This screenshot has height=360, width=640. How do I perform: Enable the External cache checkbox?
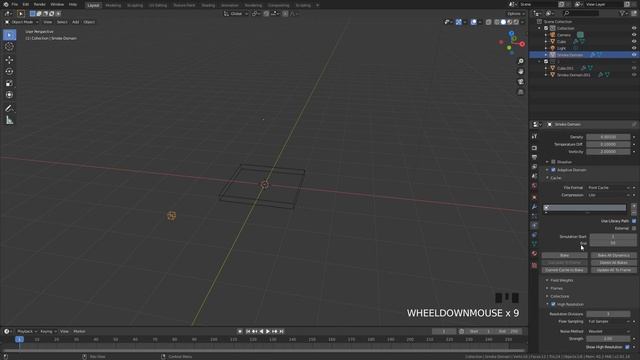tap(634, 228)
